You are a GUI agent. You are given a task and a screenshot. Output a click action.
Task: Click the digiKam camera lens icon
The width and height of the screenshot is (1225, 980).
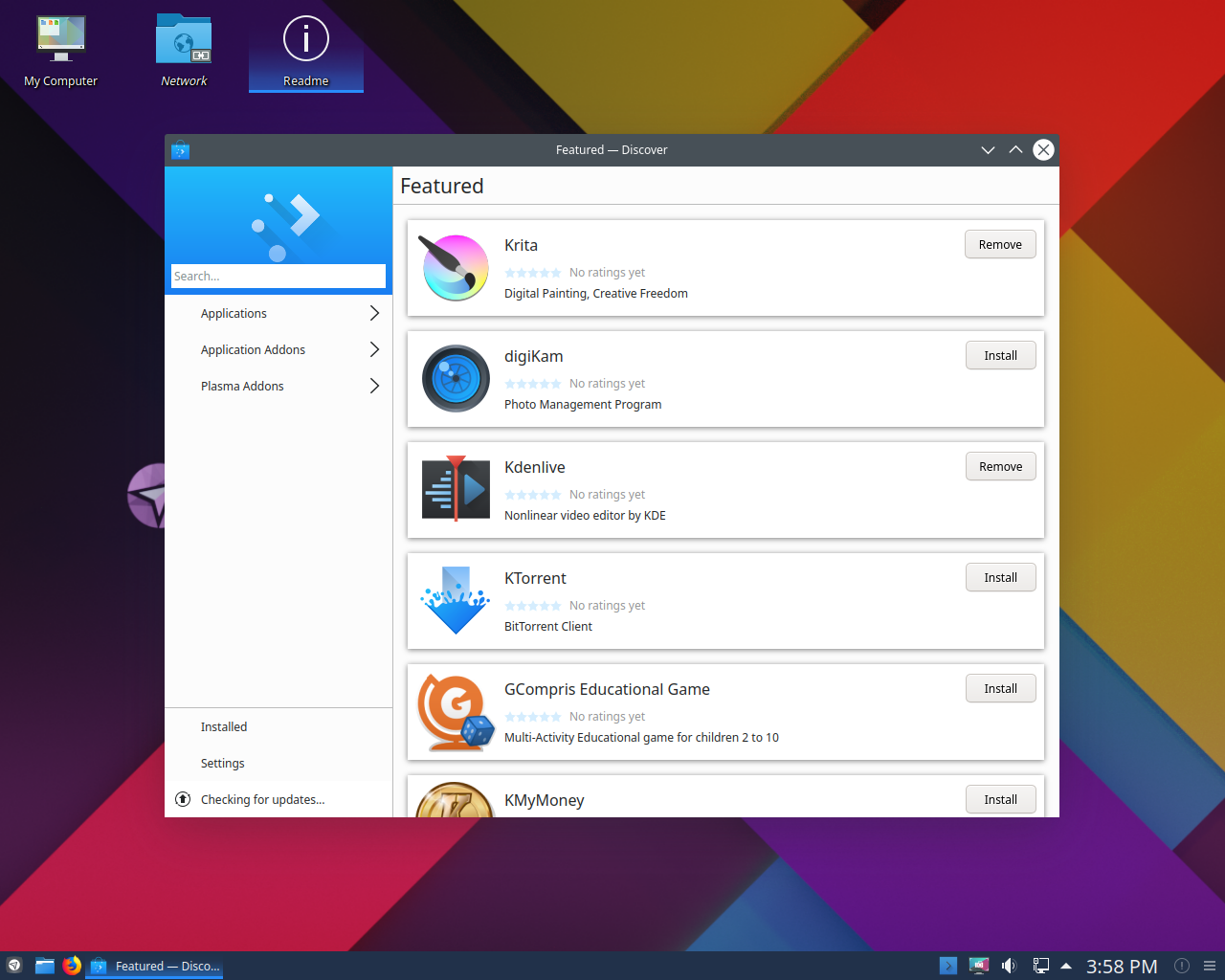[x=456, y=379]
